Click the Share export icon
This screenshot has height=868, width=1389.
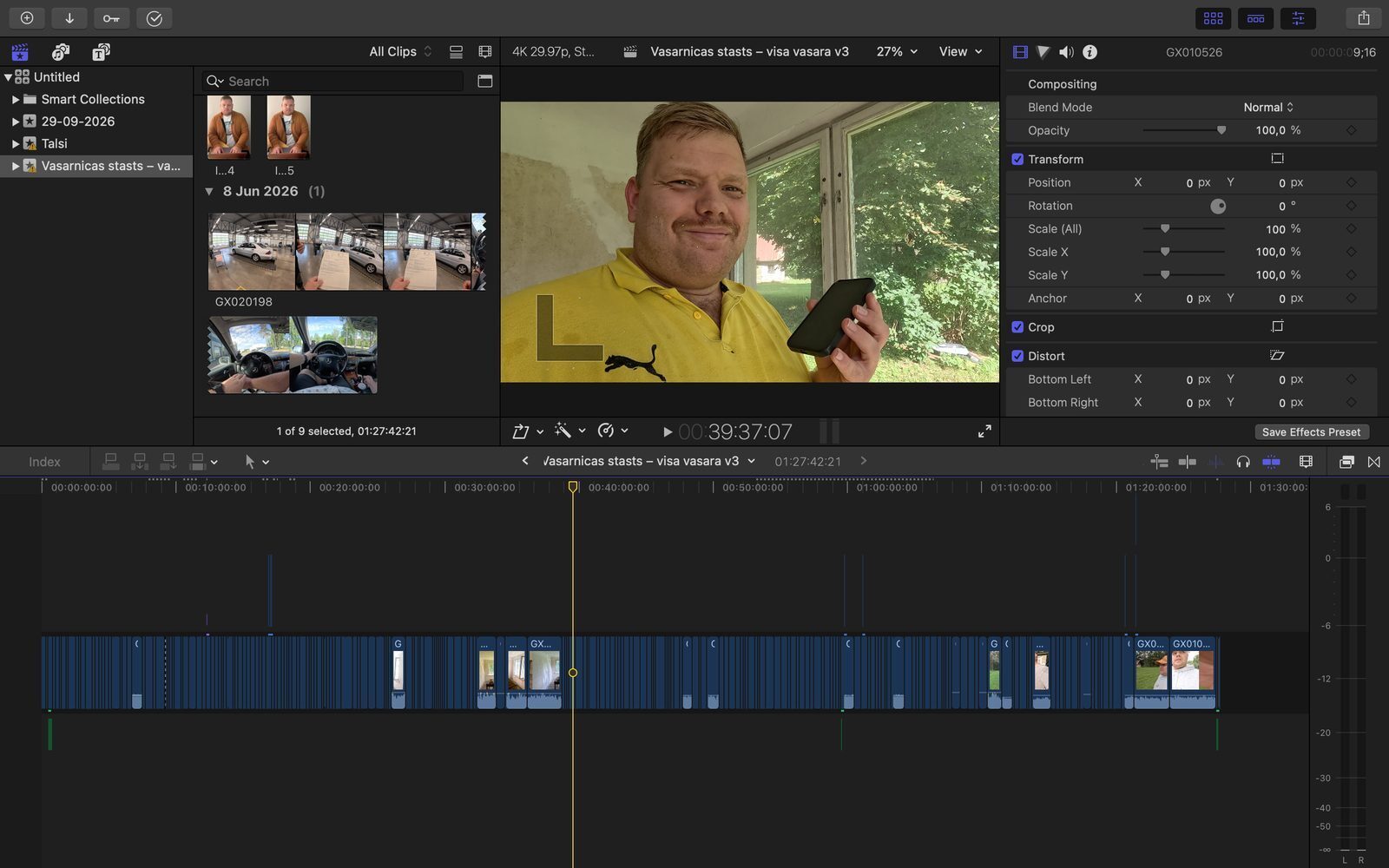pyautogui.click(x=1363, y=18)
